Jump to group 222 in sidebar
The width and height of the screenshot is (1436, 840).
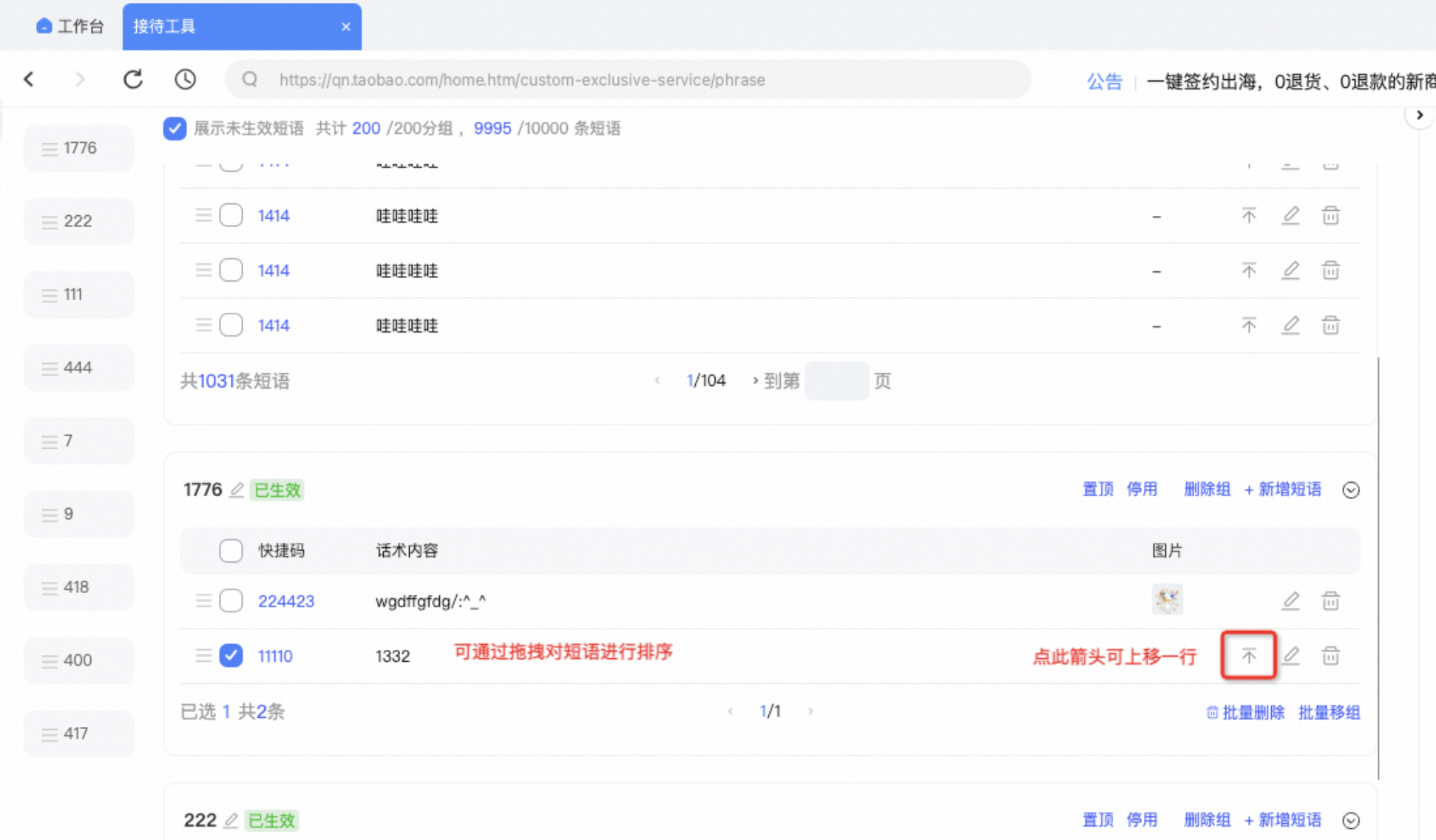79,221
